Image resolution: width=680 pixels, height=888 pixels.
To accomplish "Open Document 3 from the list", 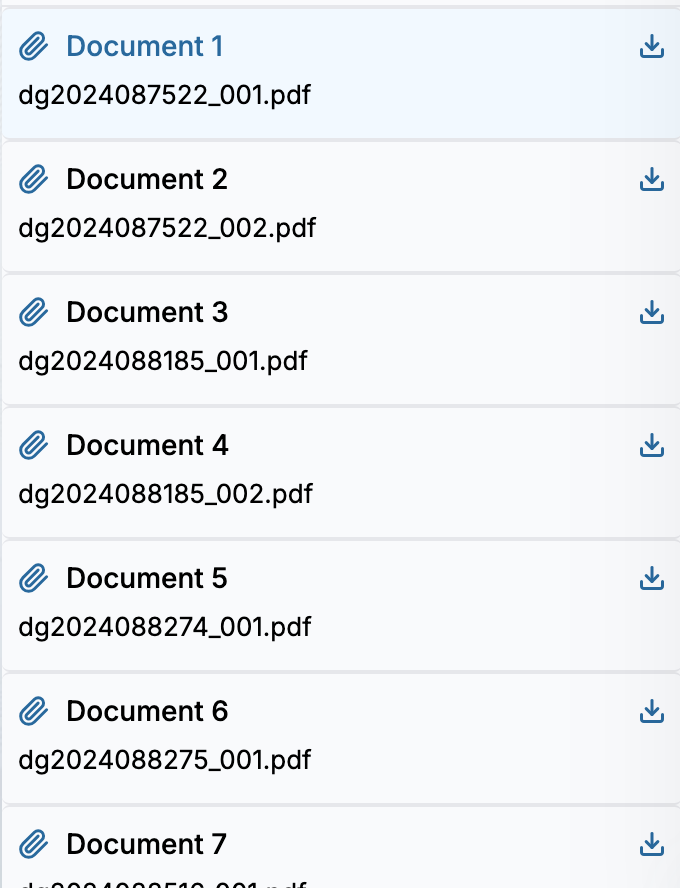I will click(x=146, y=313).
